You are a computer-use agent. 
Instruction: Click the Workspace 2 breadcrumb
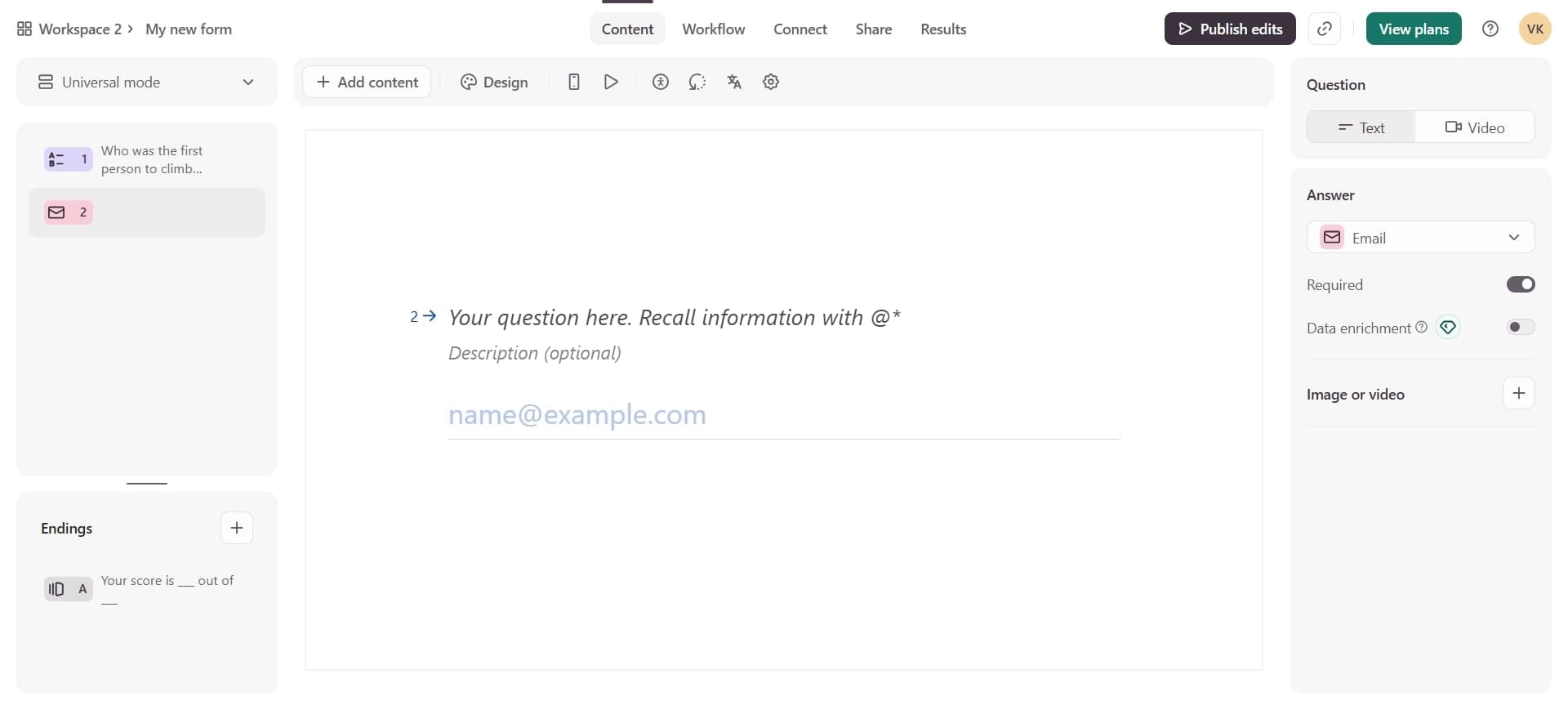80,29
